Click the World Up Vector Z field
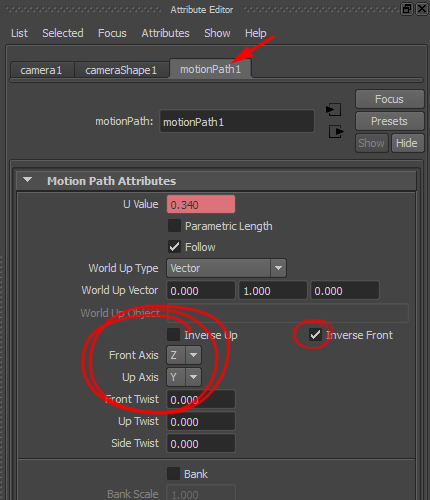This screenshot has height=500, width=430. (345, 290)
